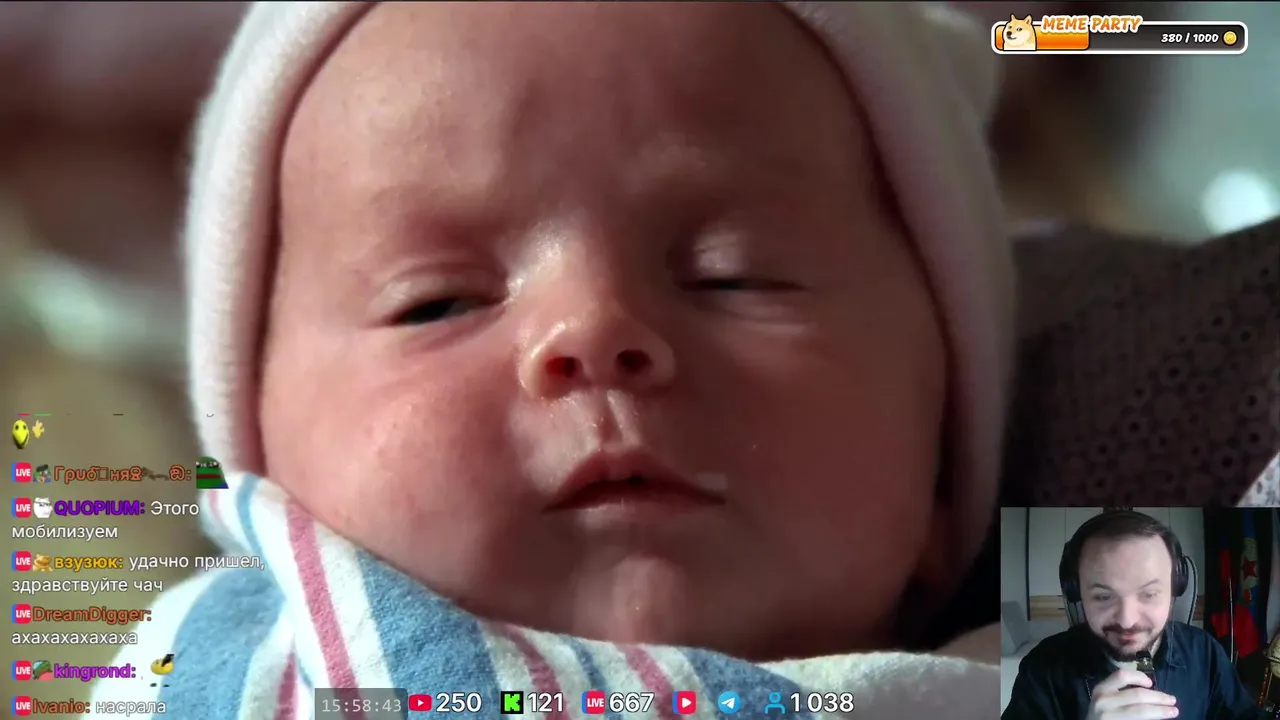Click the LIVE count 667
1280x720 pixels.
(631, 703)
